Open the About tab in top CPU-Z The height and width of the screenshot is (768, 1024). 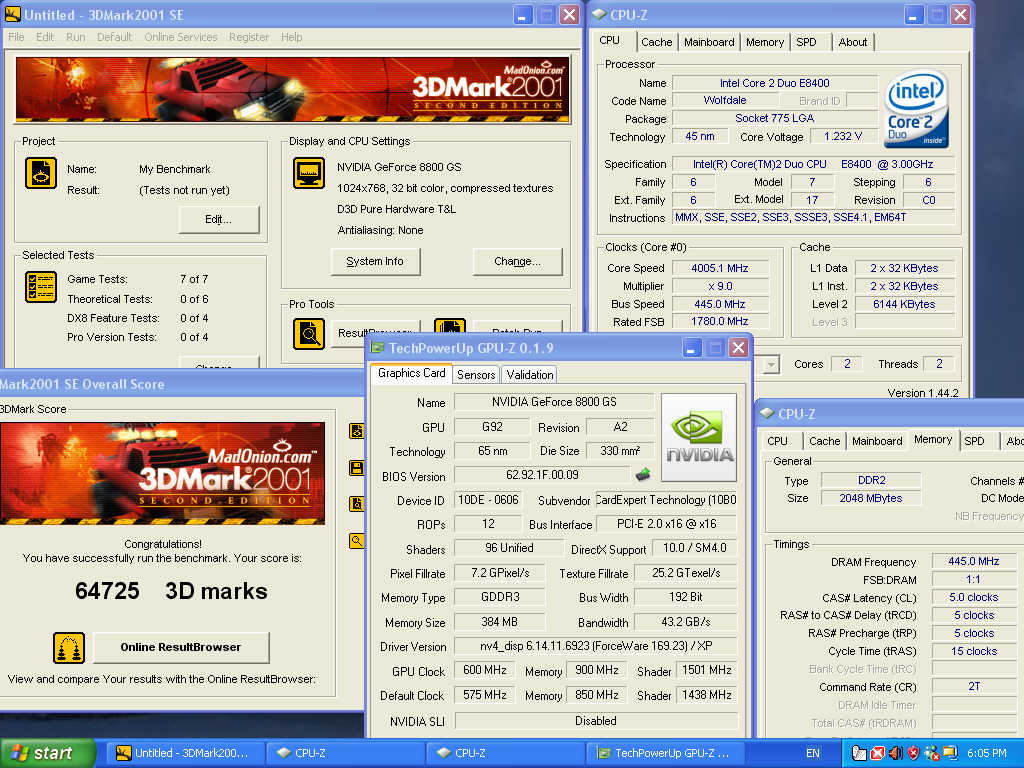pyautogui.click(x=853, y=42)
